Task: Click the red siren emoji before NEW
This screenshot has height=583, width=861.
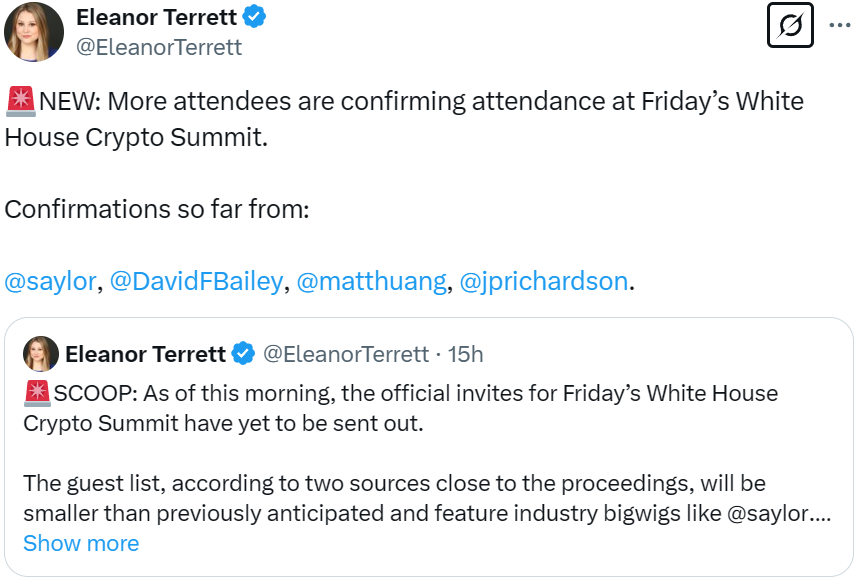Action: point(21,102)
